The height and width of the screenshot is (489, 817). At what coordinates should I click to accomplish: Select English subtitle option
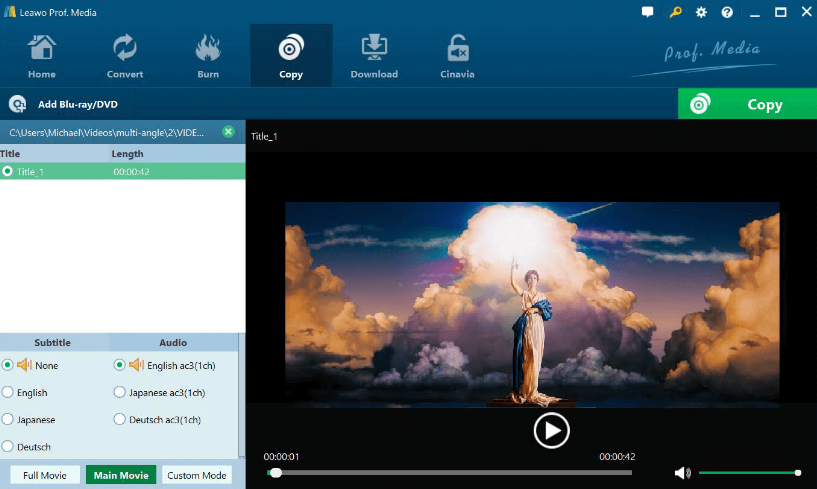pos(8,393)
